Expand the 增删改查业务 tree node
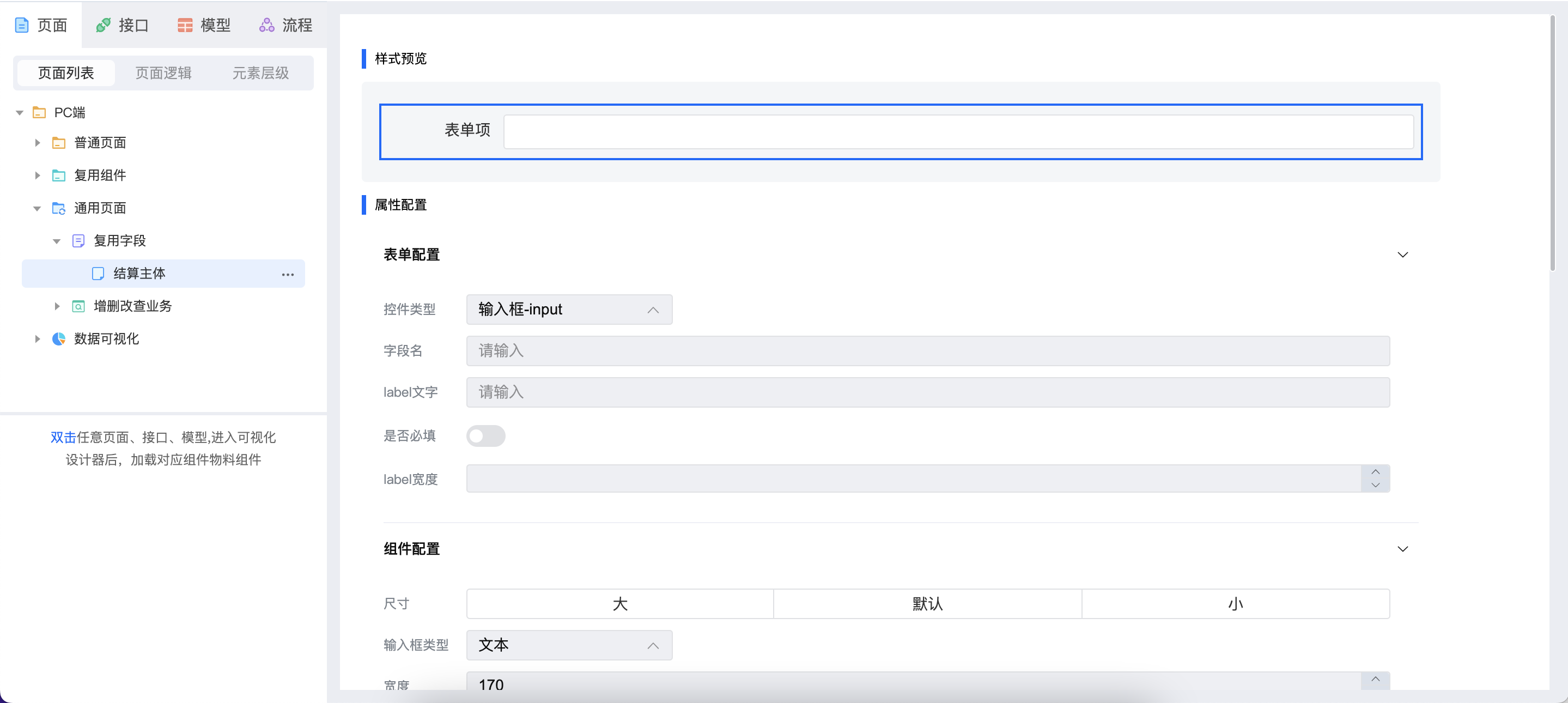1568x703 pixels. point(57,306)
